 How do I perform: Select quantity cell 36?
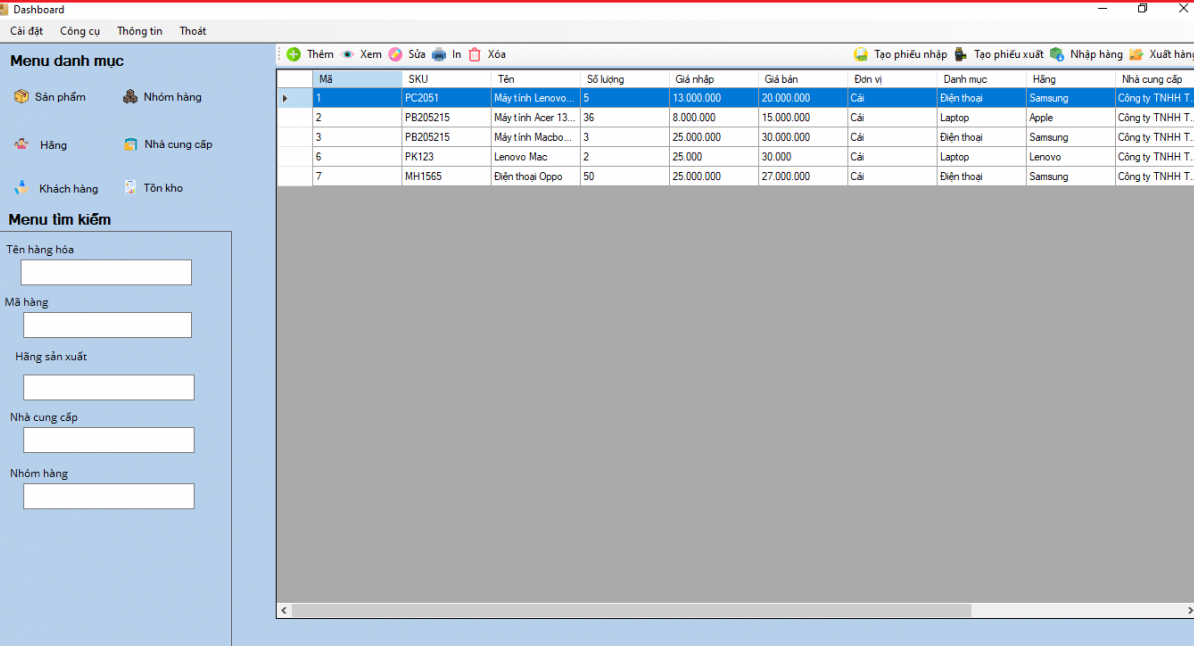coord(624,117)
